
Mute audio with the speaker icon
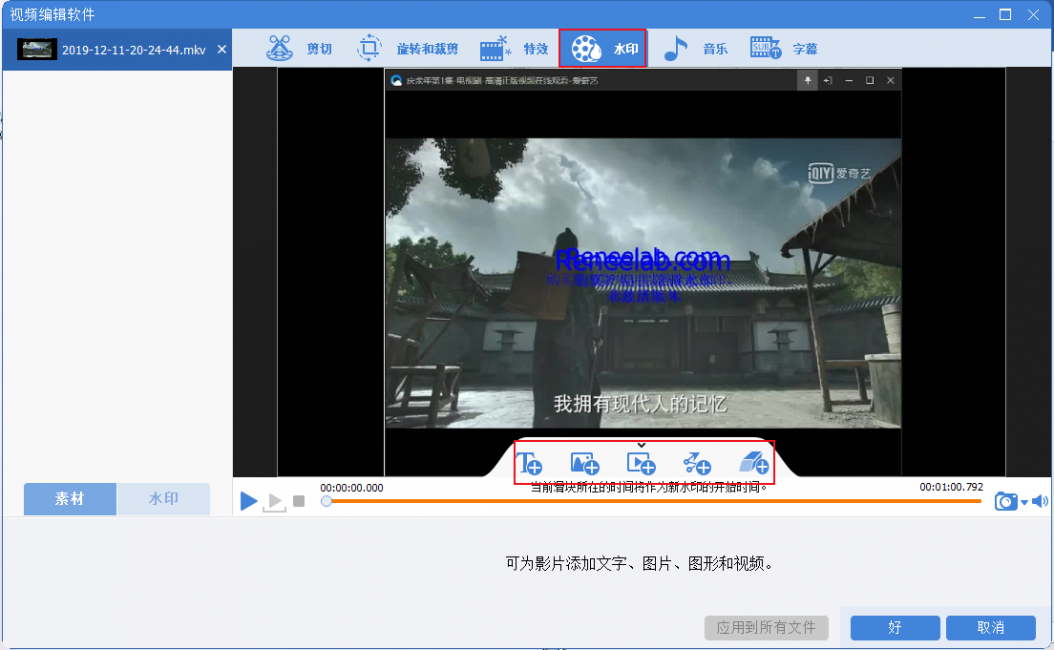click(x=1039, y=501)
